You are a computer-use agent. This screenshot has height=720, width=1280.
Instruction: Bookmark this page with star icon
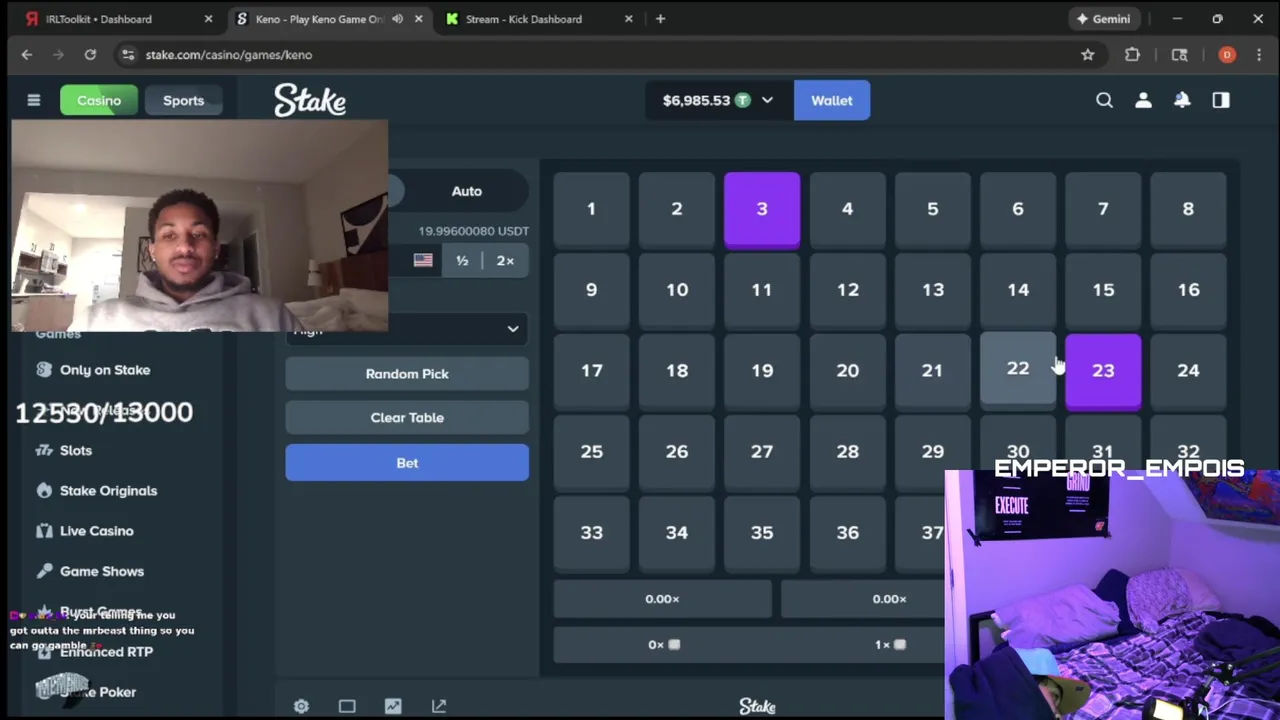1088,55
